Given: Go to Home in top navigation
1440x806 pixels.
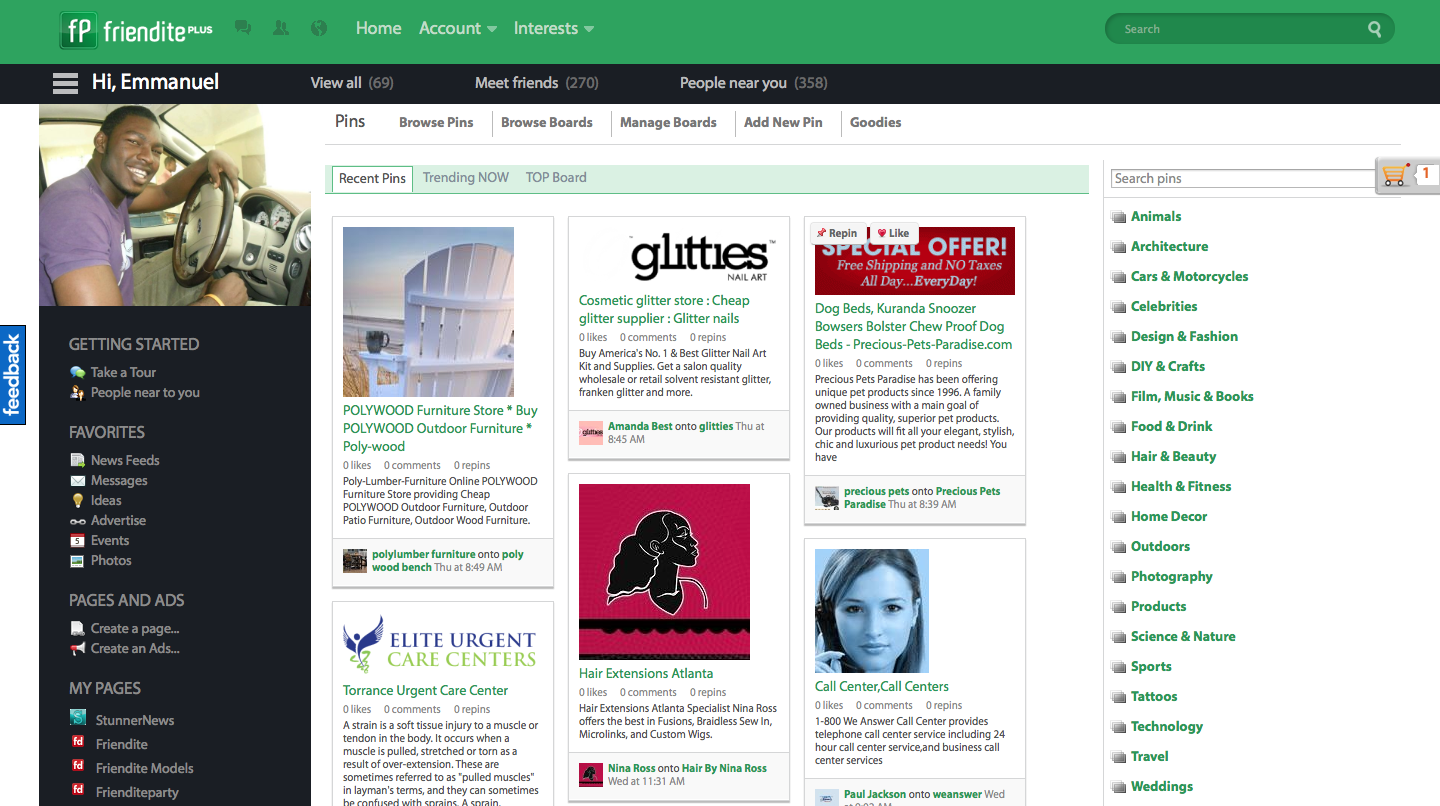Looking at the screenshot, I should pos(378,28).
